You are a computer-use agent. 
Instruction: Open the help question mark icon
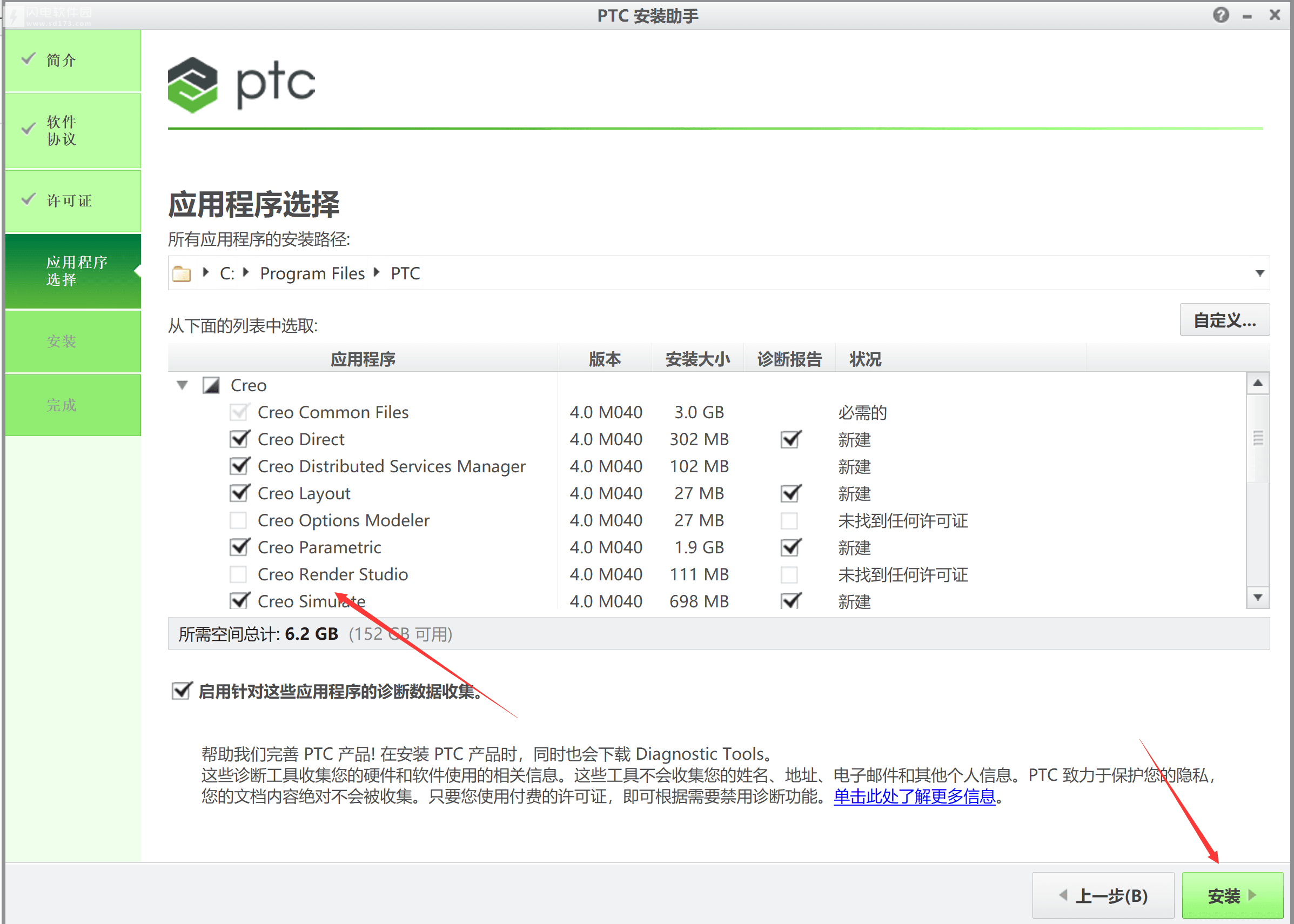pyautogui.click(x=1221, y=15)
